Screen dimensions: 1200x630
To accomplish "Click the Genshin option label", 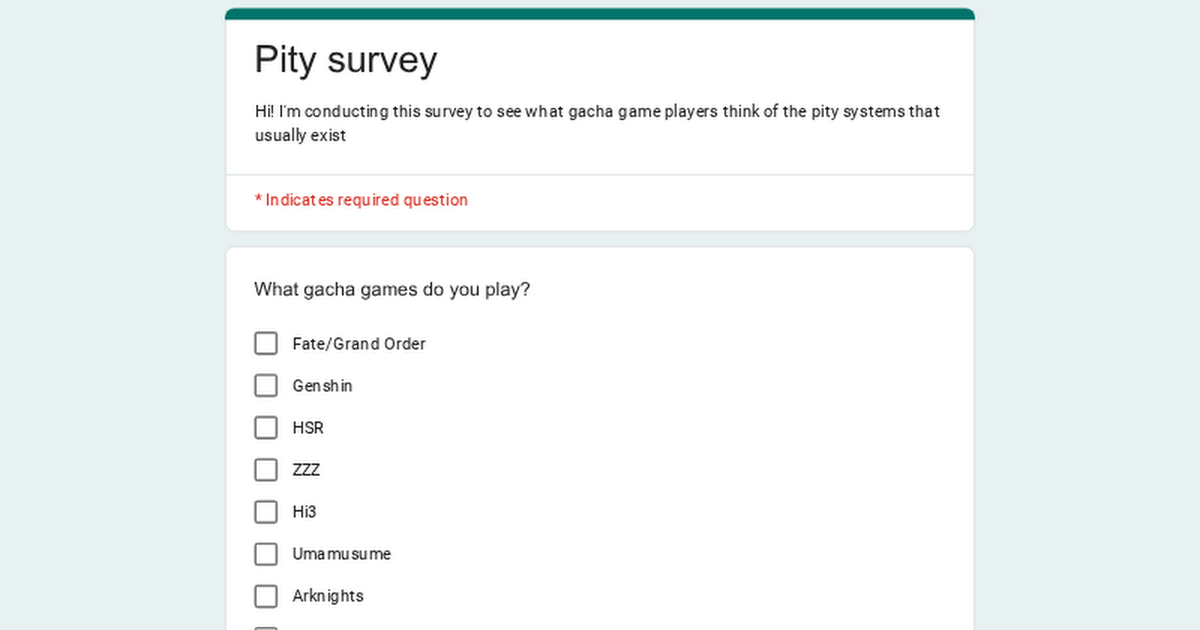I will [x=322, y=386].
